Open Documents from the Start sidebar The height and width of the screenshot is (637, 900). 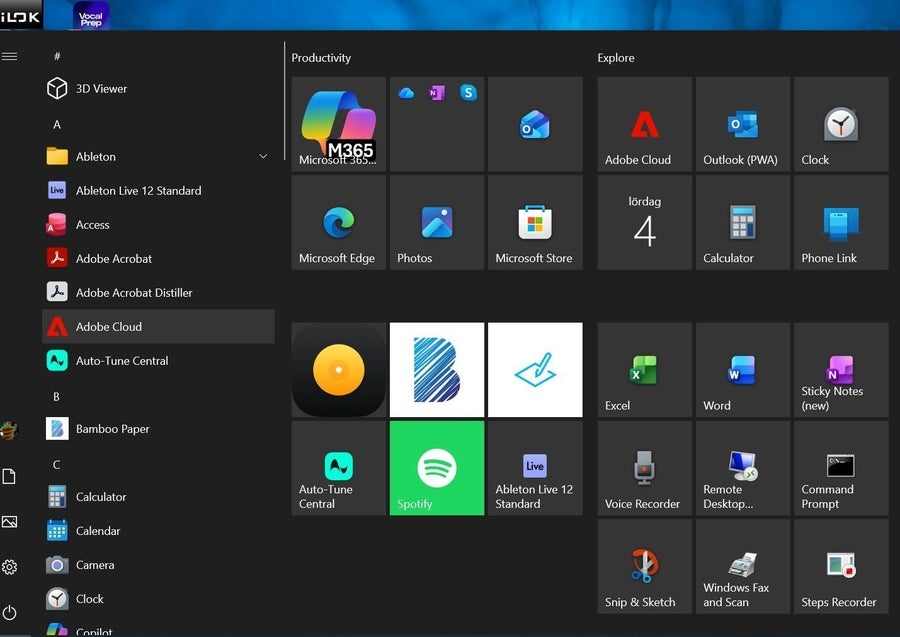9,476
